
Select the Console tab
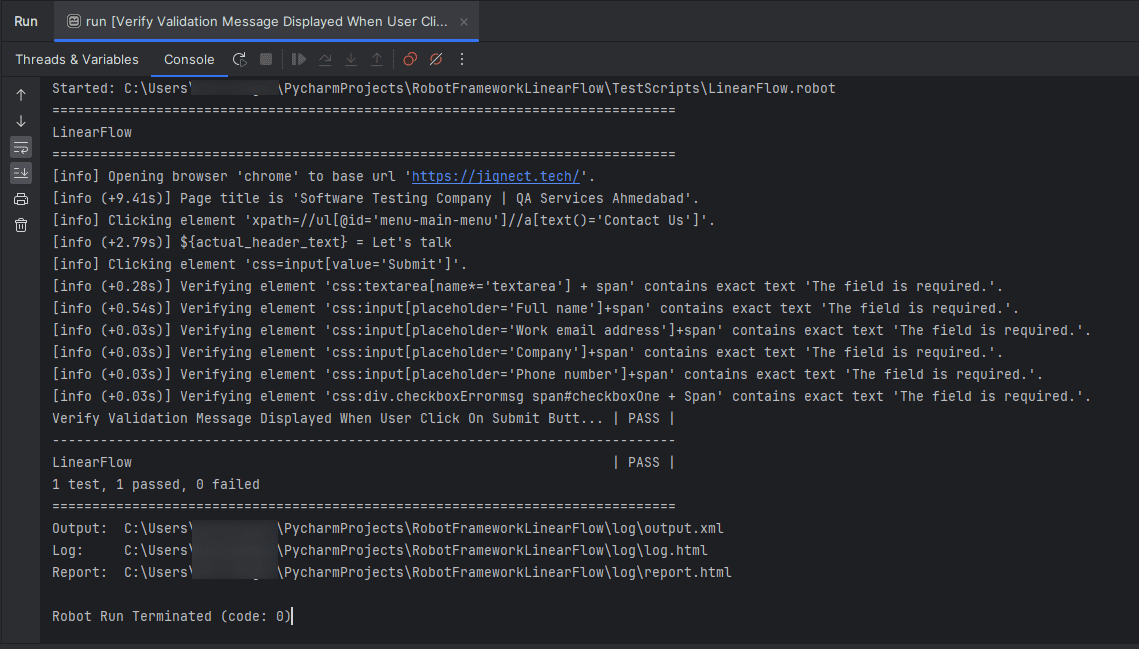(x=189, y=60)
